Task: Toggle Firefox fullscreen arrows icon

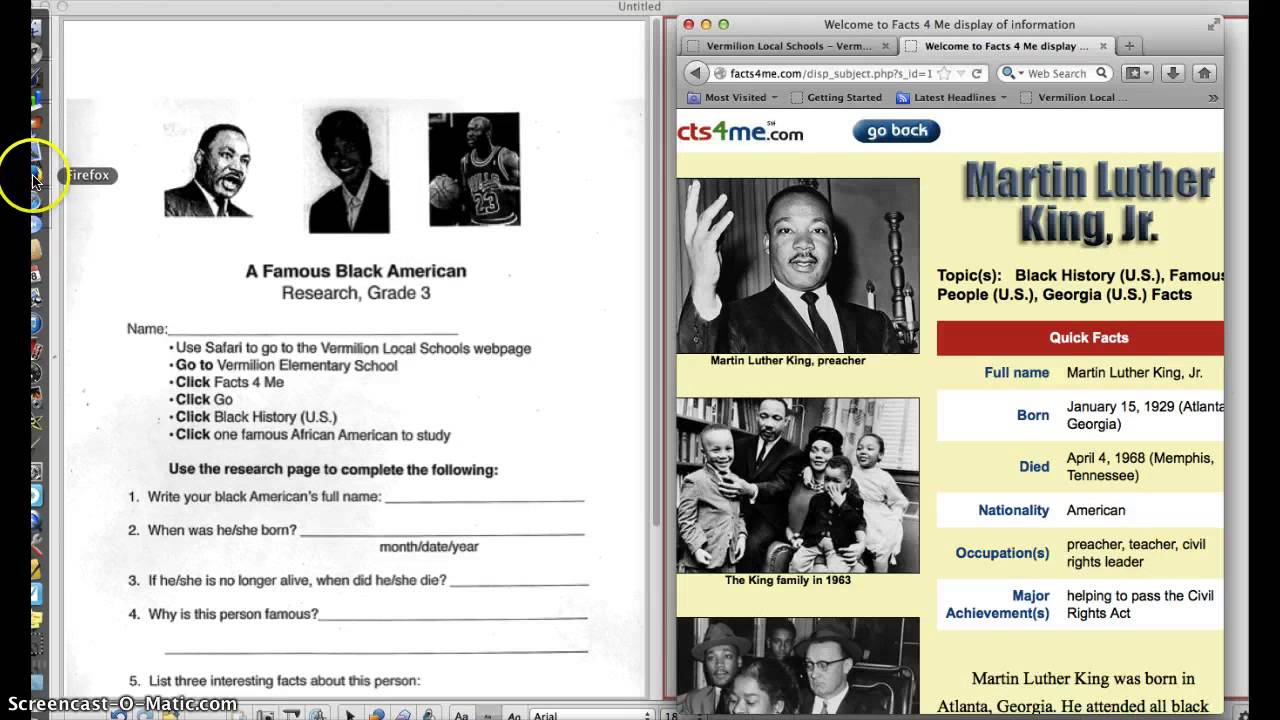Action: tap(1213, 24)
